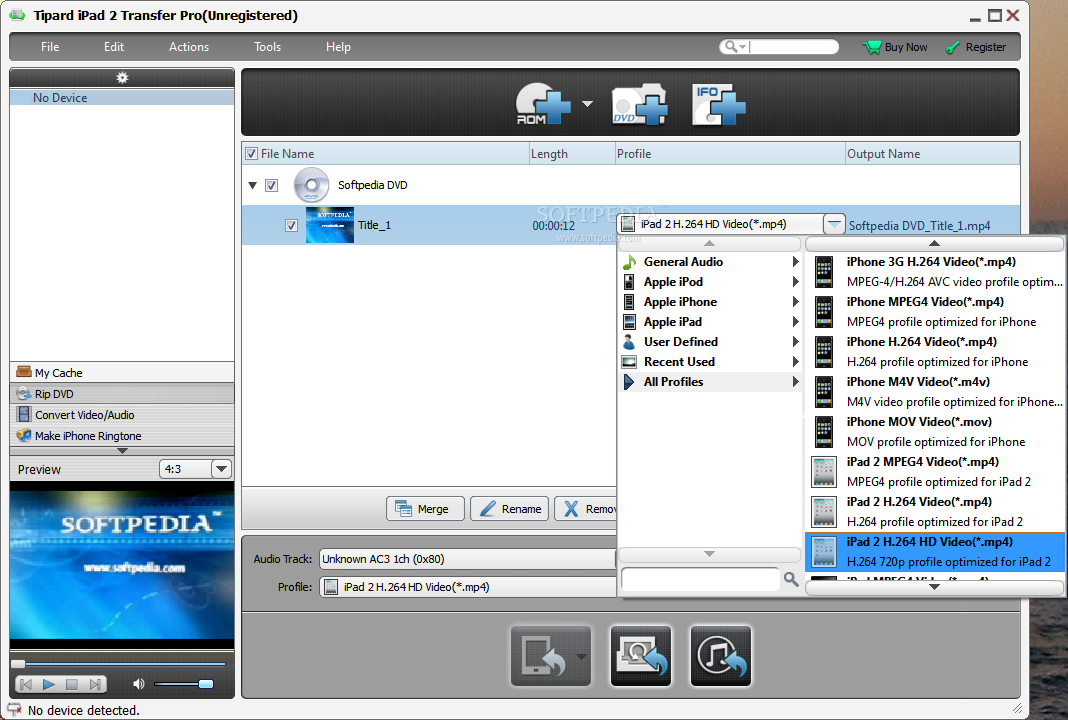Expand Apple iPad profile category
This screenshot has height=720, width=1068.
[x=710, y=322]
